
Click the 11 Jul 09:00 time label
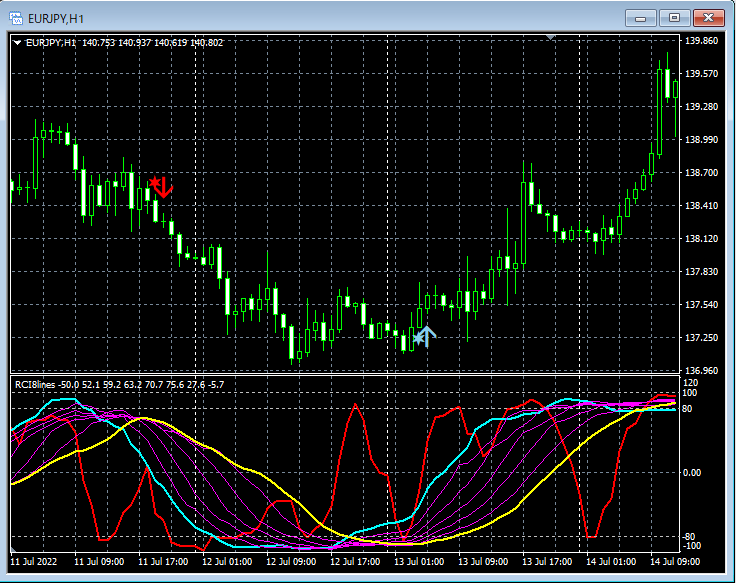(99, 562)
